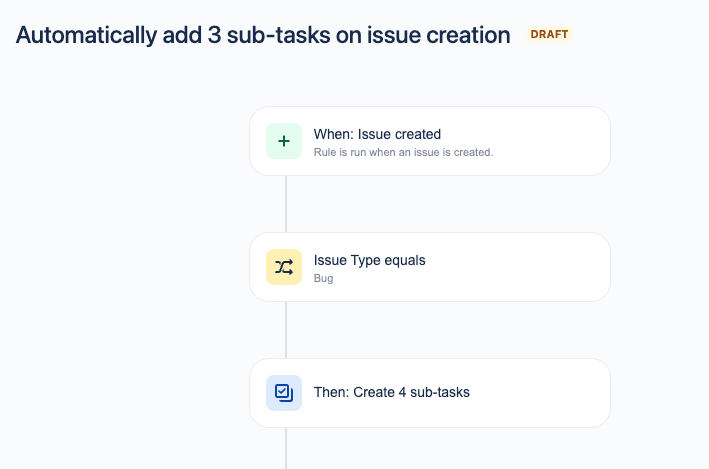Click the yellow shuffle condition icon
Viewport: 709px width, 469px height.
click(284, 267)
